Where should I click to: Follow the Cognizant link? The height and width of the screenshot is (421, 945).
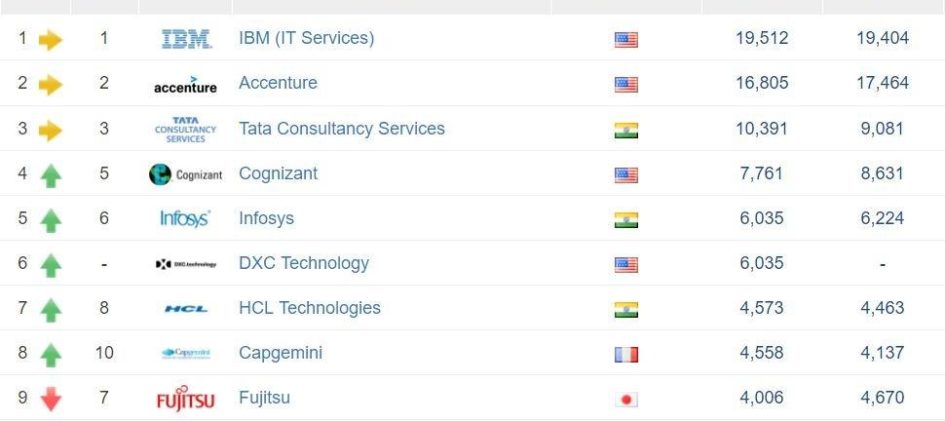point(278,173)
